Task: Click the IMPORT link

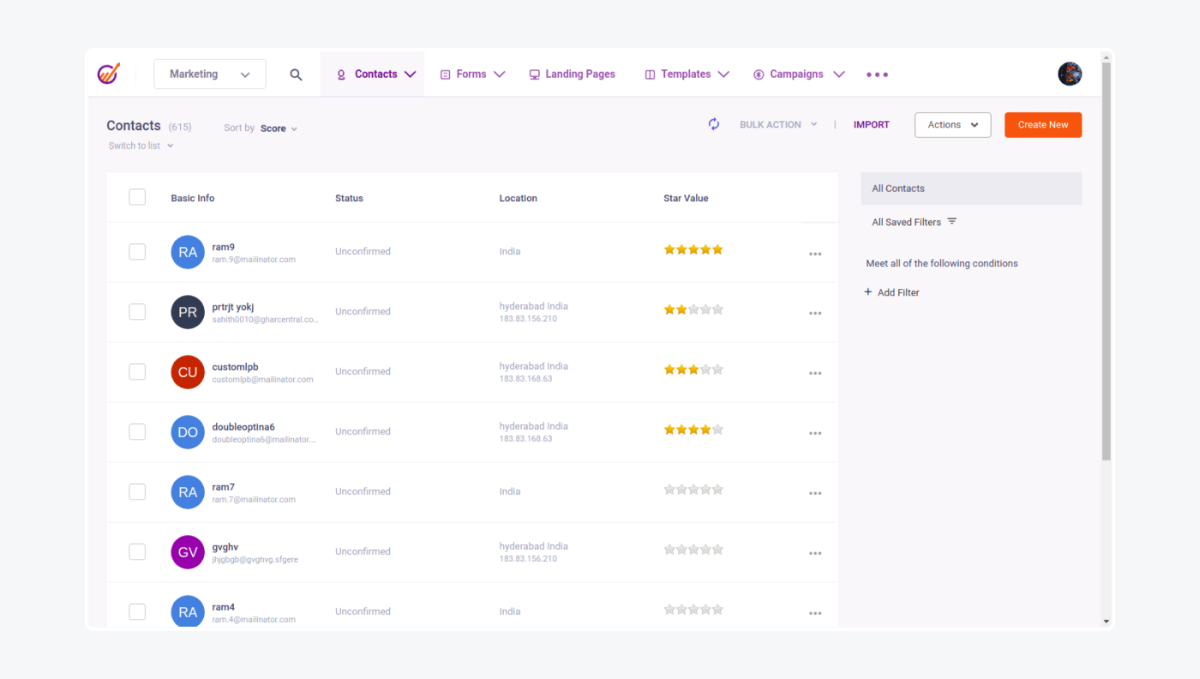Action: pos(871,124)
